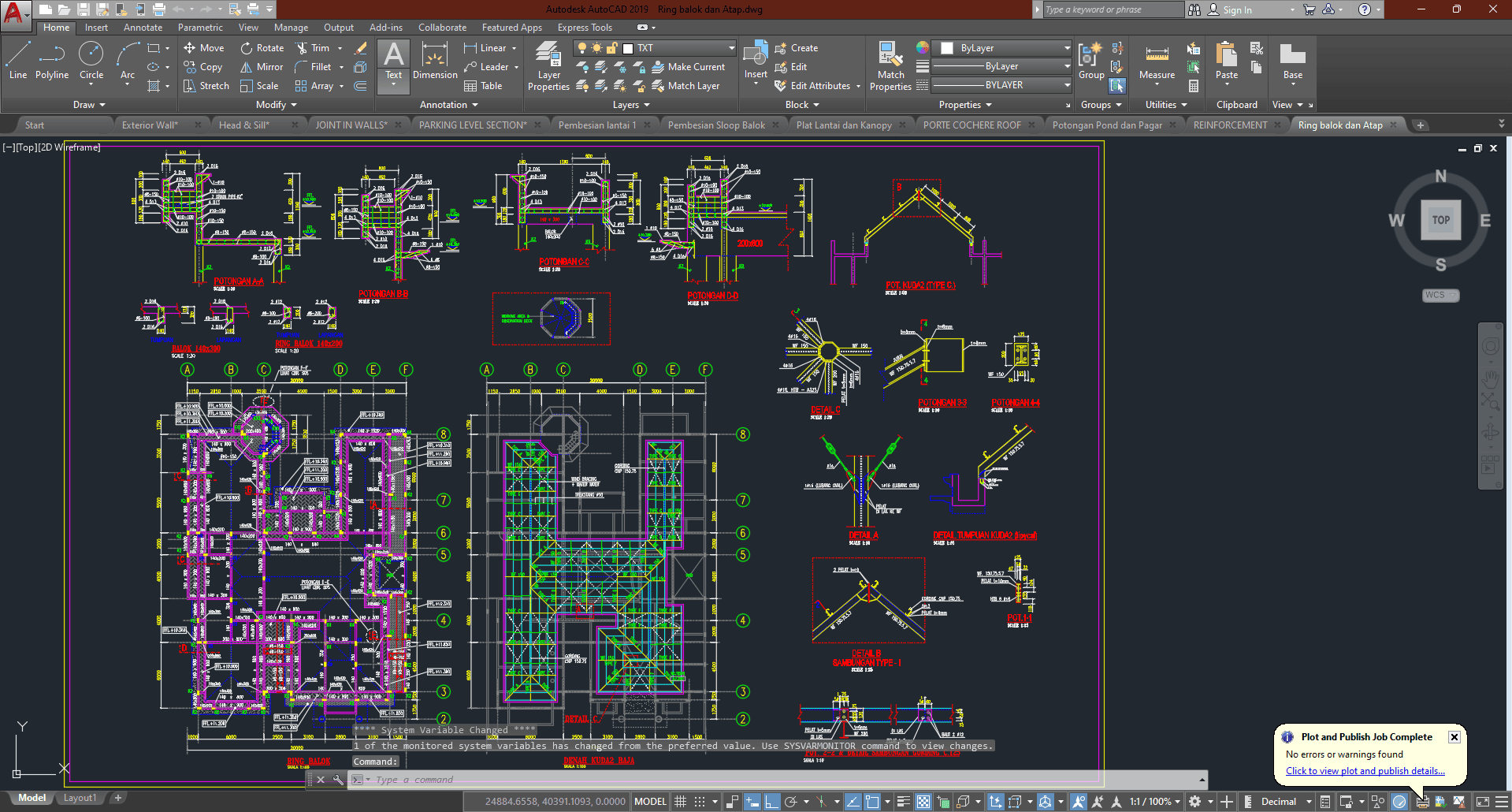Switch to PORTE COCHERE ROOF drawing tab

click(971, 125)
